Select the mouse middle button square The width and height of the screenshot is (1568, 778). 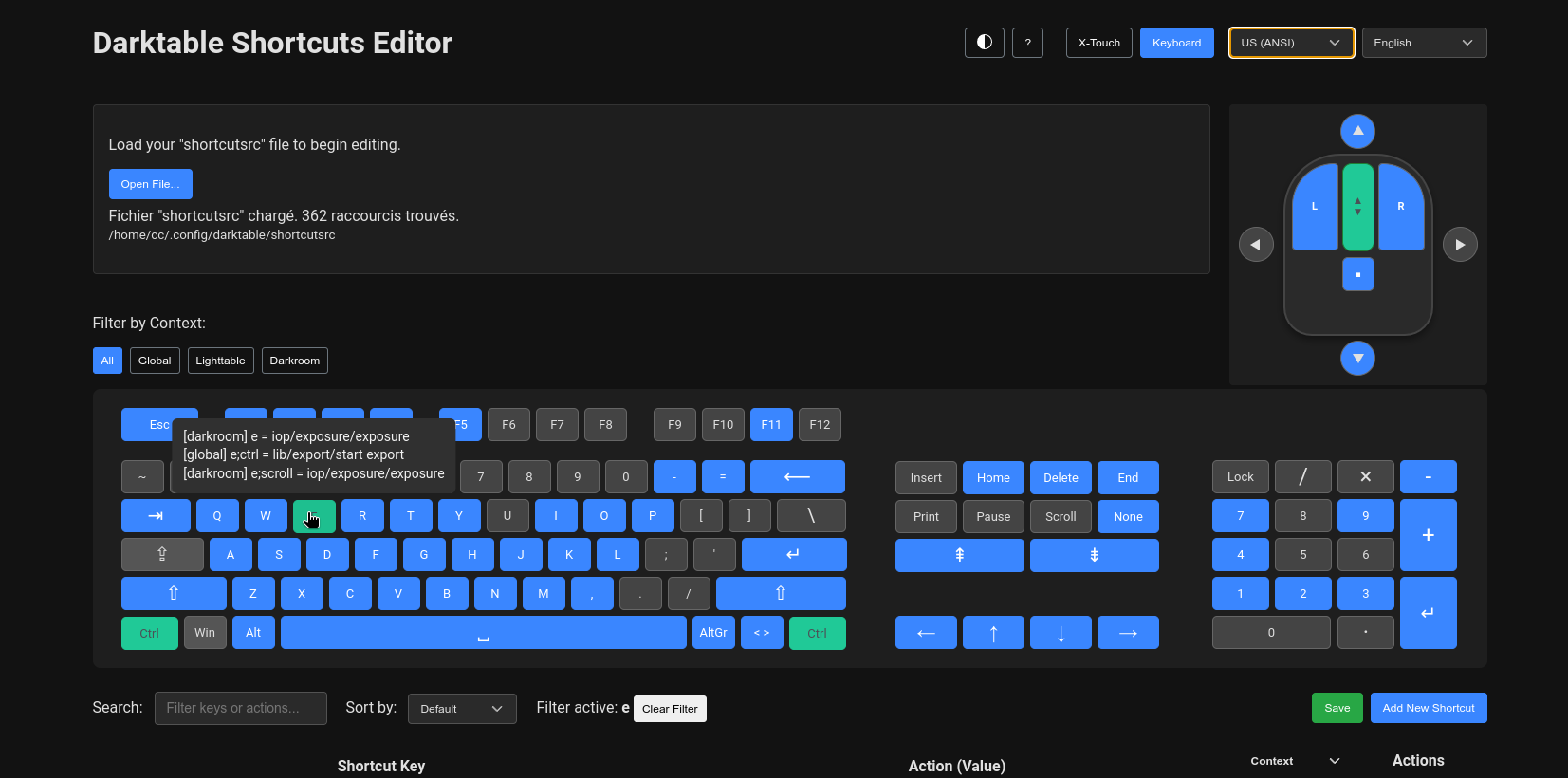click(1357, 274)
